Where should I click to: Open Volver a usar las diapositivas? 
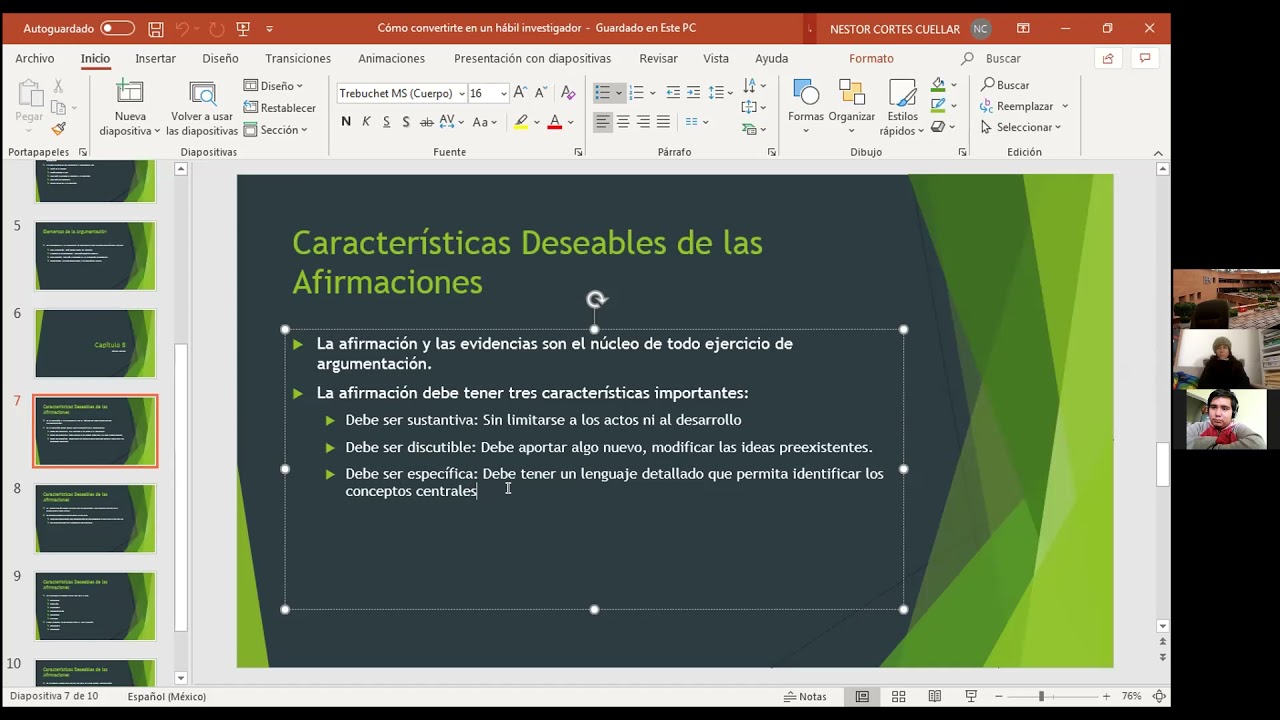(x=202, y=108)
